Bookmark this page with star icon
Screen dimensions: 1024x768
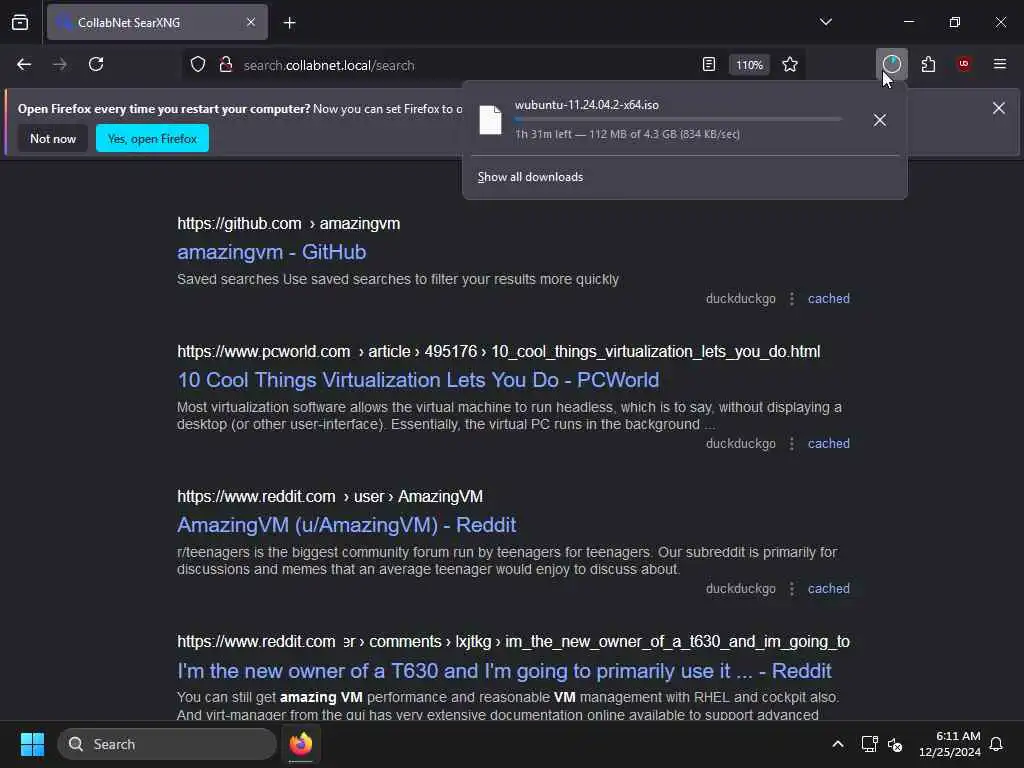point(790,65)
